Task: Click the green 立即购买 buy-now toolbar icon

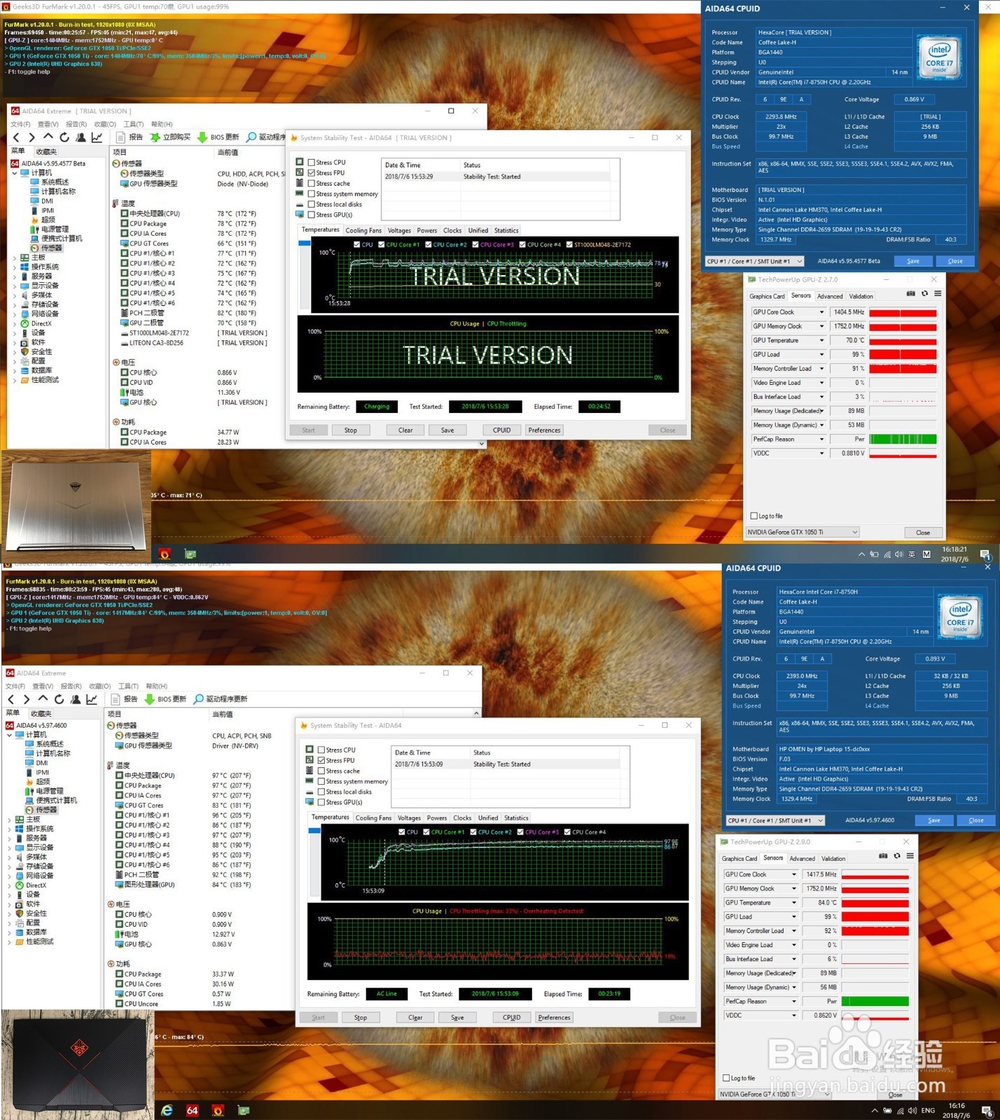Action: (x=155, y=137)
